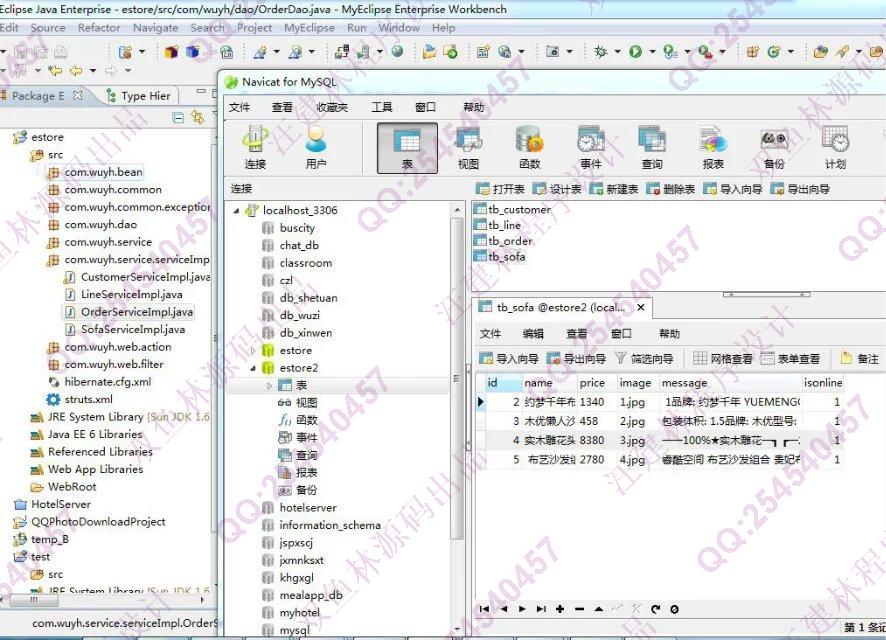Go to last record in tb_sofa navigator
The image size is (886, 640).
tap(541, 609)
